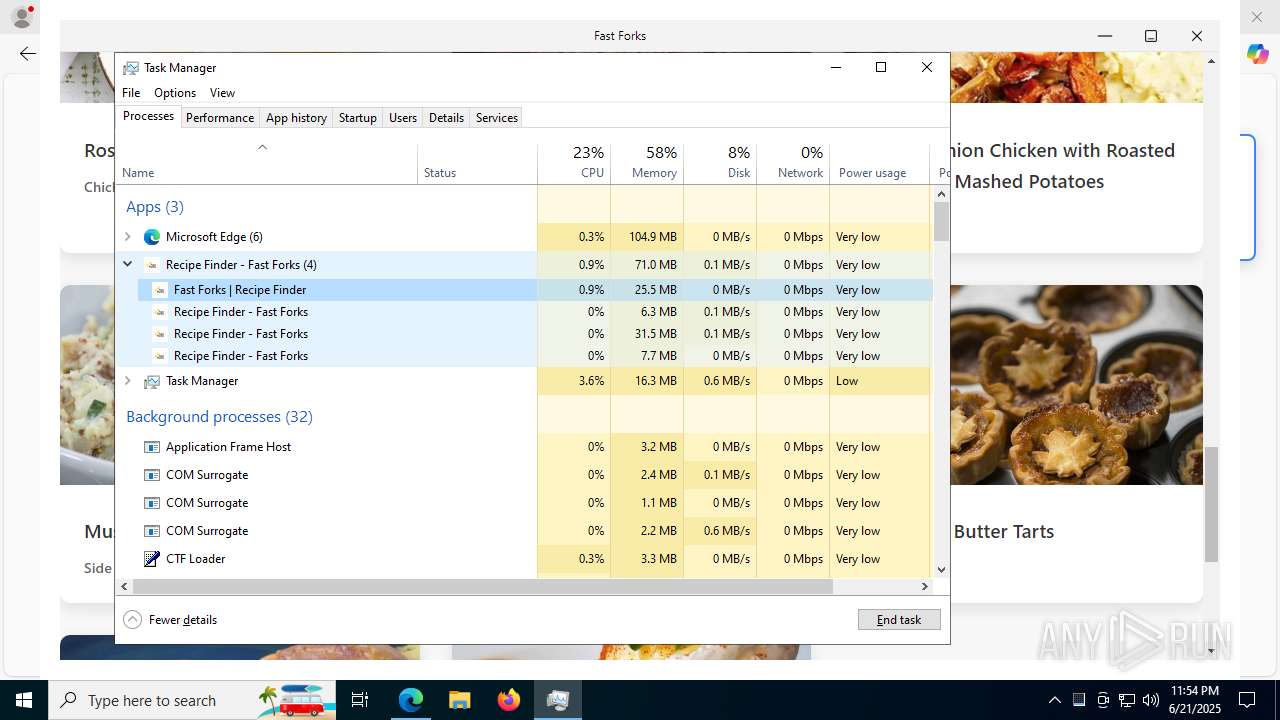This screenshot has width=1280, height=720.
Task: Open Microsoft Edge from the taskbar
Action: 411,700
